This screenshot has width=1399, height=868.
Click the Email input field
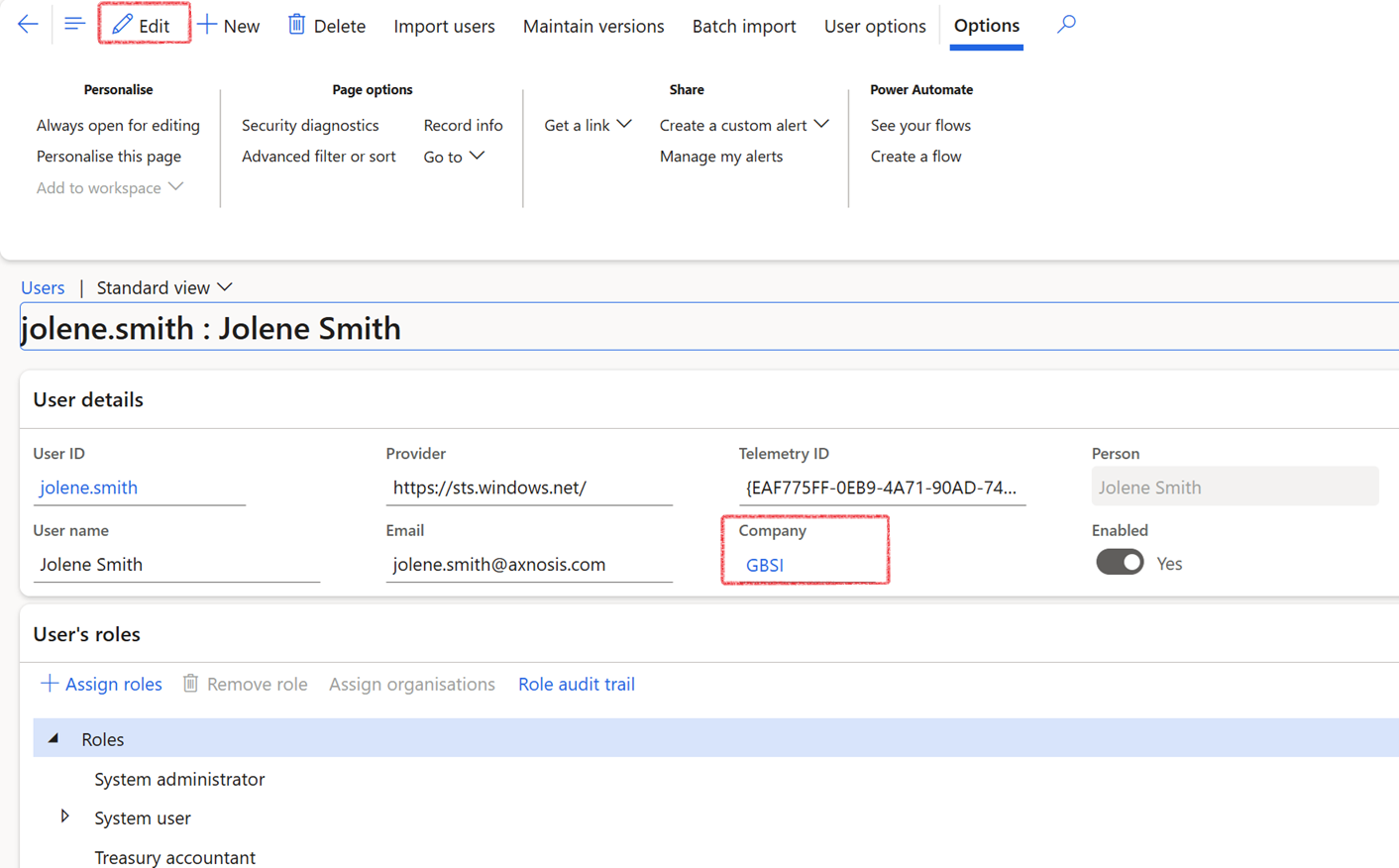(529, 564)
